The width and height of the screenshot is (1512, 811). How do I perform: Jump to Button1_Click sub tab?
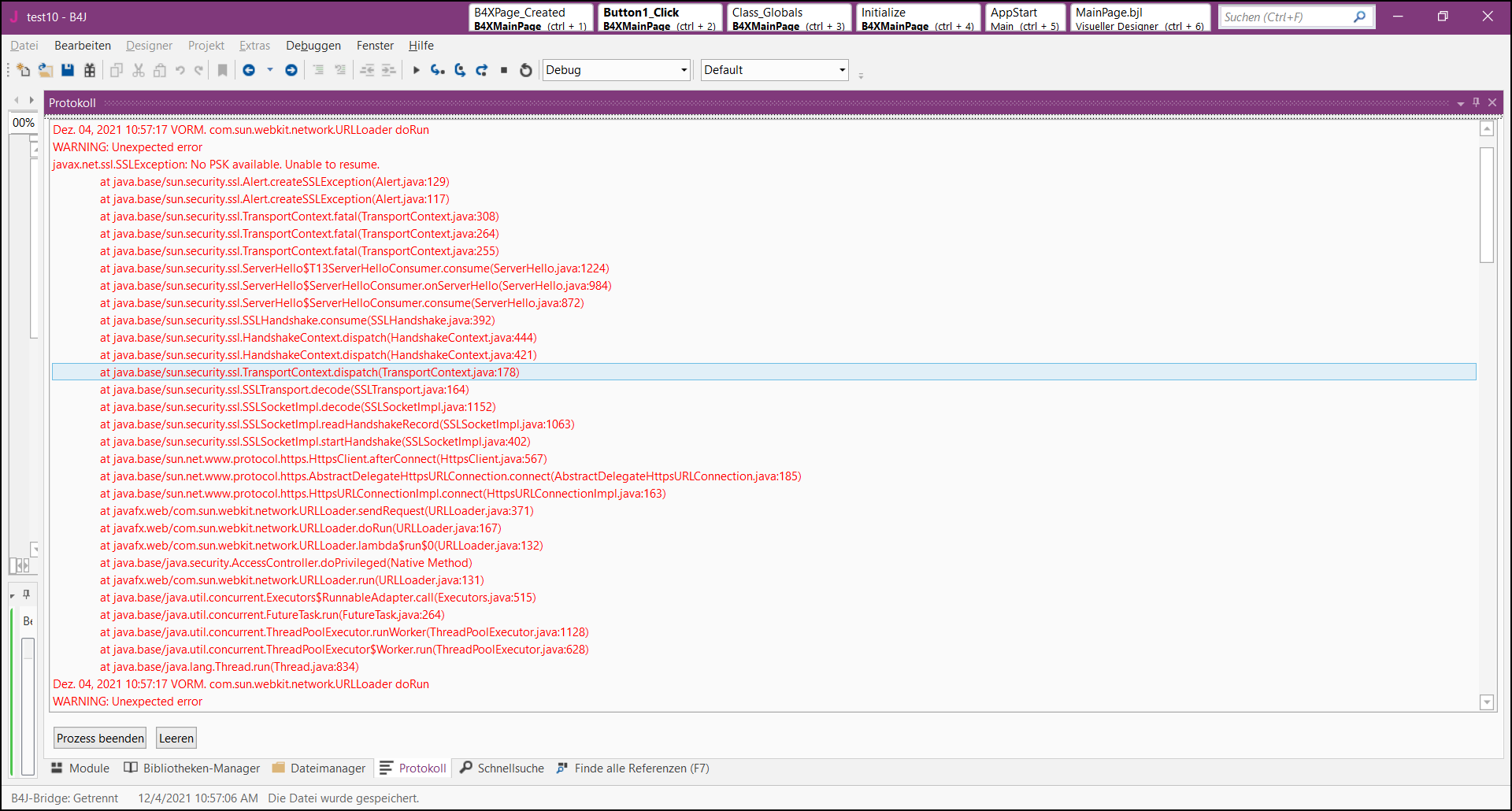[660, 18]
